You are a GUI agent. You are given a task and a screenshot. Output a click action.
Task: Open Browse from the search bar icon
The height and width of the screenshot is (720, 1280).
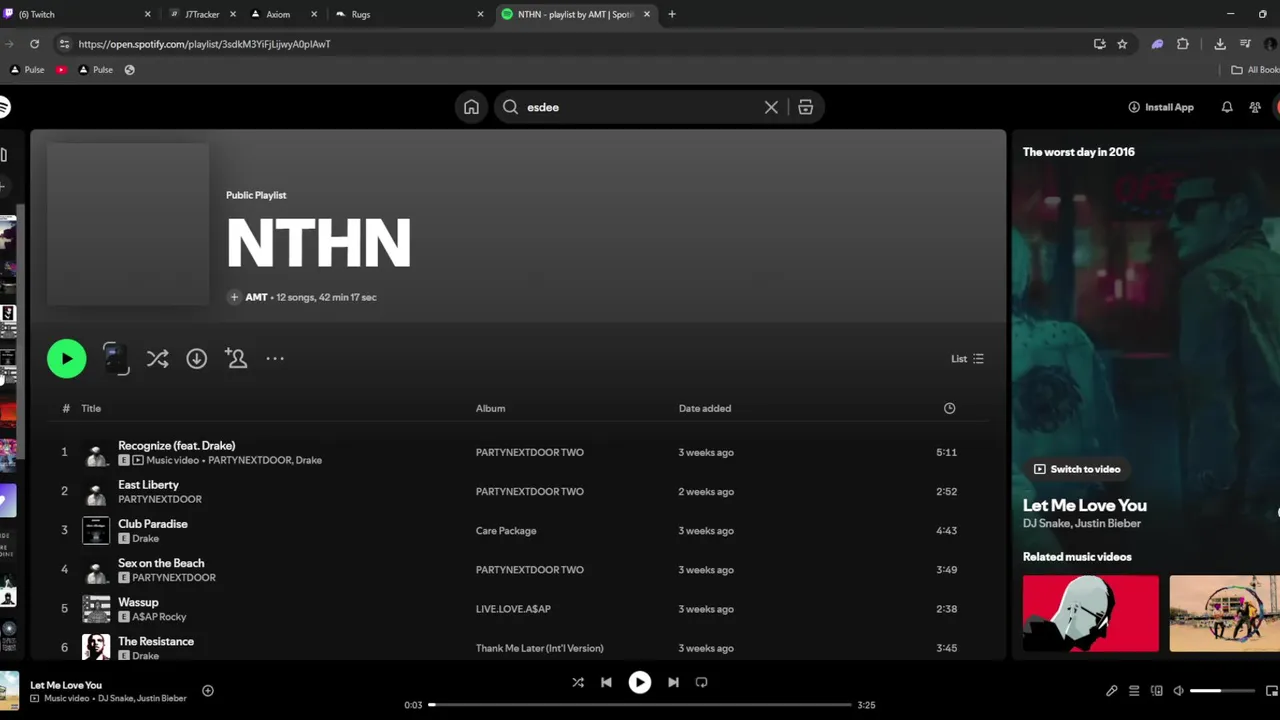coord(805,107)
